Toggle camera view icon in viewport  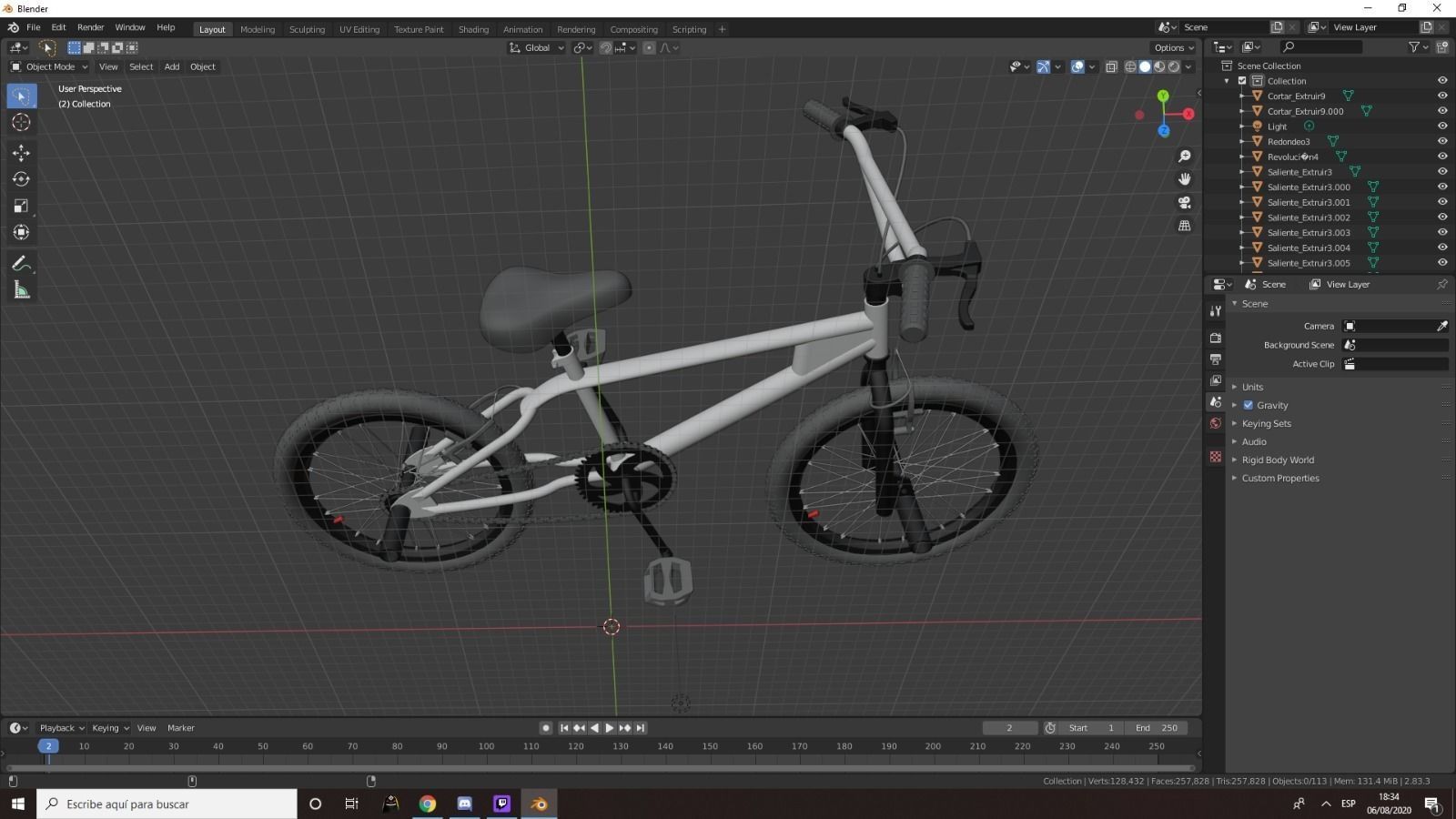pyautogui.click(x=1184, y=202)
